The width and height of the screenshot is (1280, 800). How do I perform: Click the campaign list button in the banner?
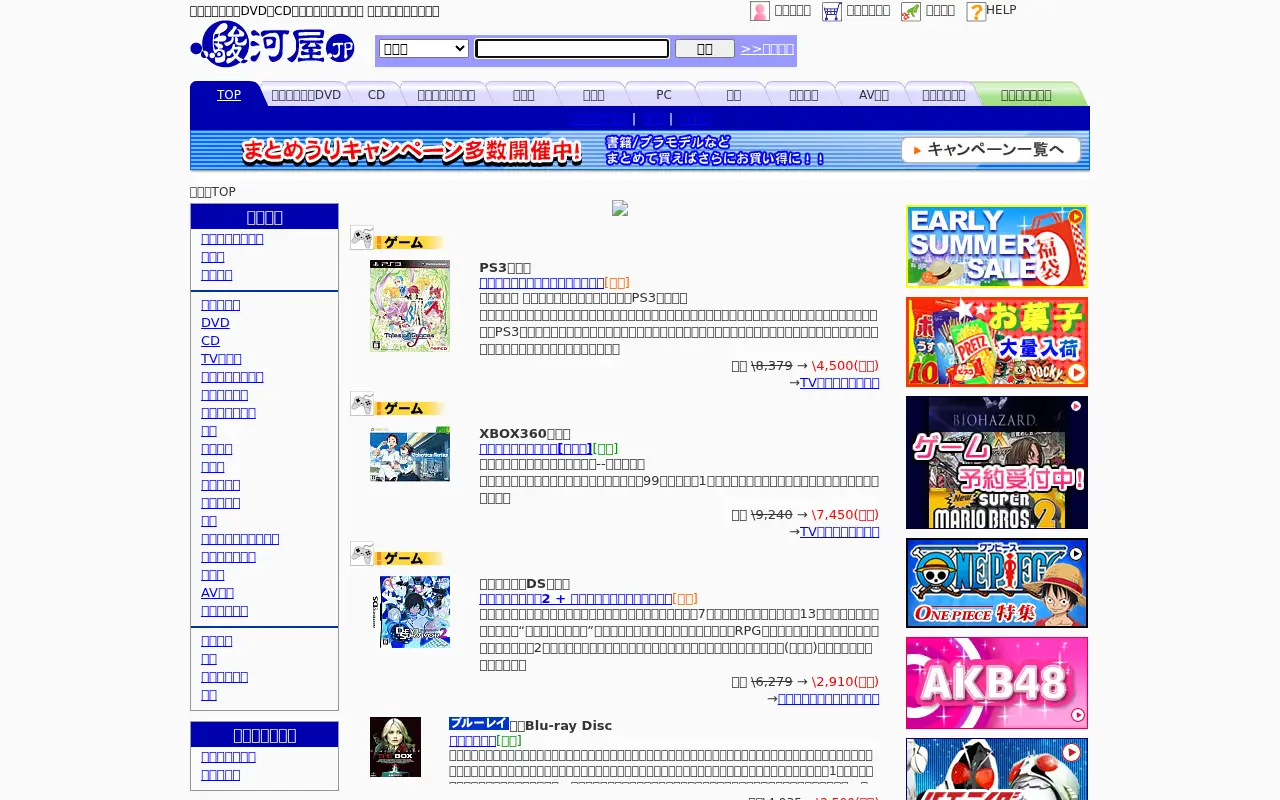tap(990, 150)
